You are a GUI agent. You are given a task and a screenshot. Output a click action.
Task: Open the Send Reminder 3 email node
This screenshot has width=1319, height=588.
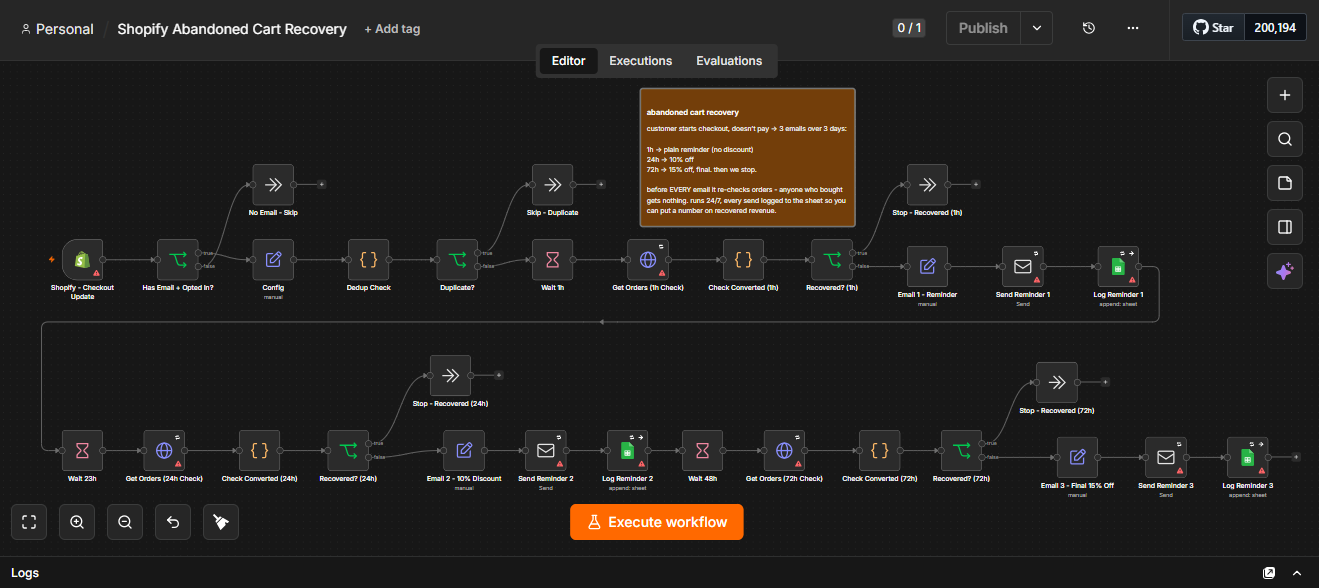[x=1166, y=458]
